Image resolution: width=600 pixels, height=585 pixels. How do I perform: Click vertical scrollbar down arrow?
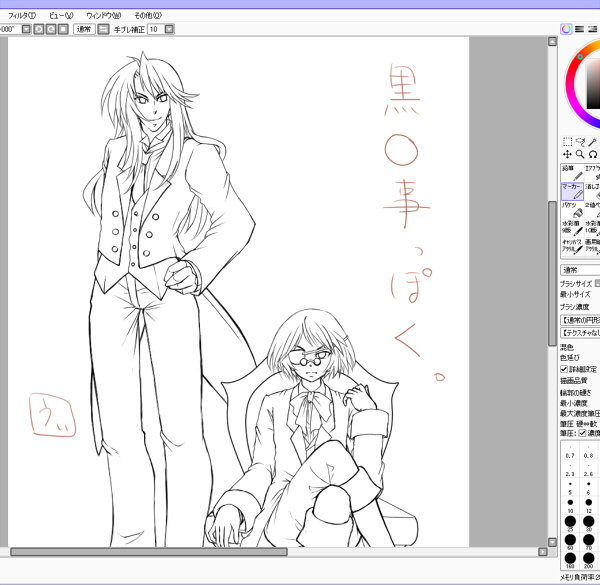[552, 542]
